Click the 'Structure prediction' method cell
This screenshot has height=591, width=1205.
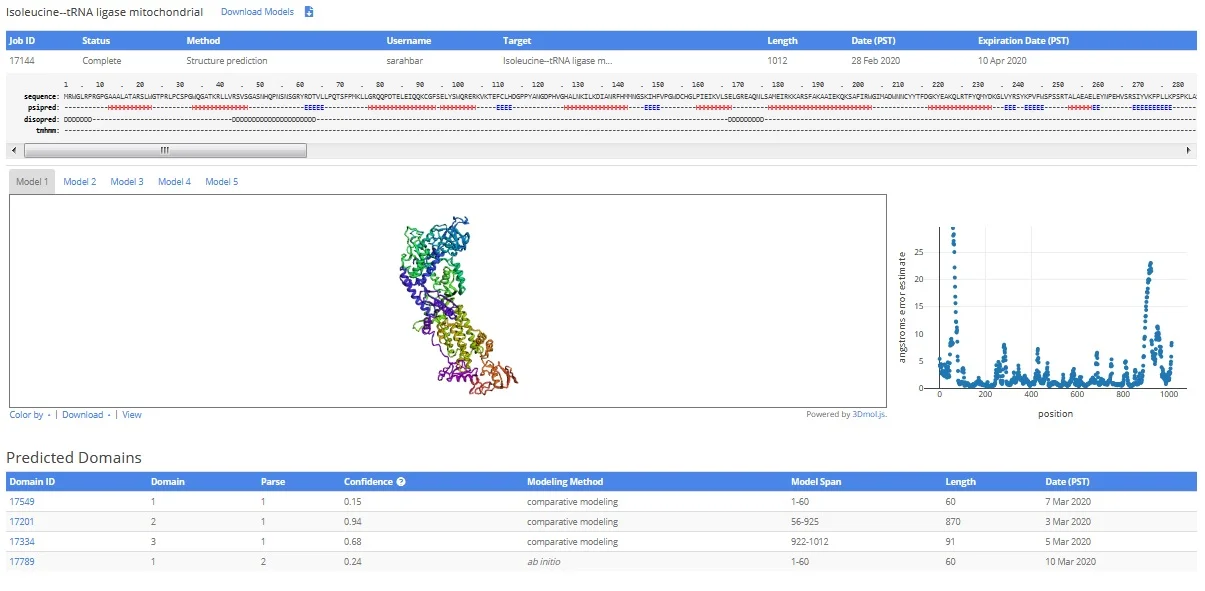(227, 60)
